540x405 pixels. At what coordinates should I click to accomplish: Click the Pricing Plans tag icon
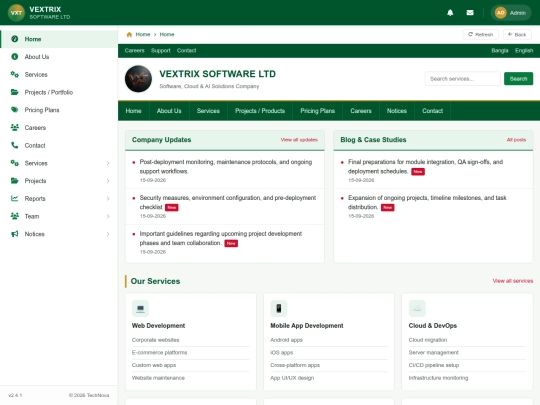pos(14,110)
